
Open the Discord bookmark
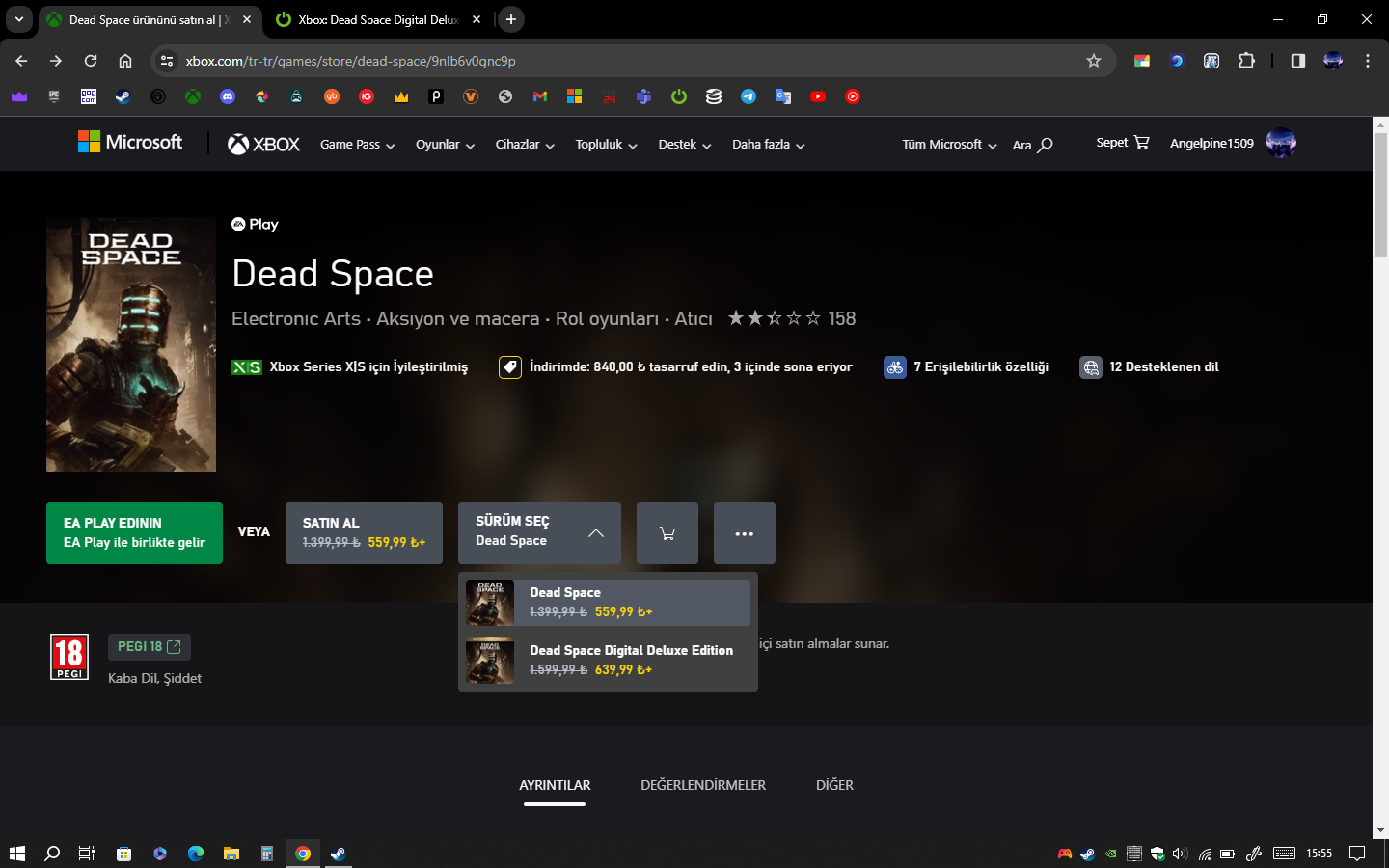pyautogui.click(x=228, y=96)
